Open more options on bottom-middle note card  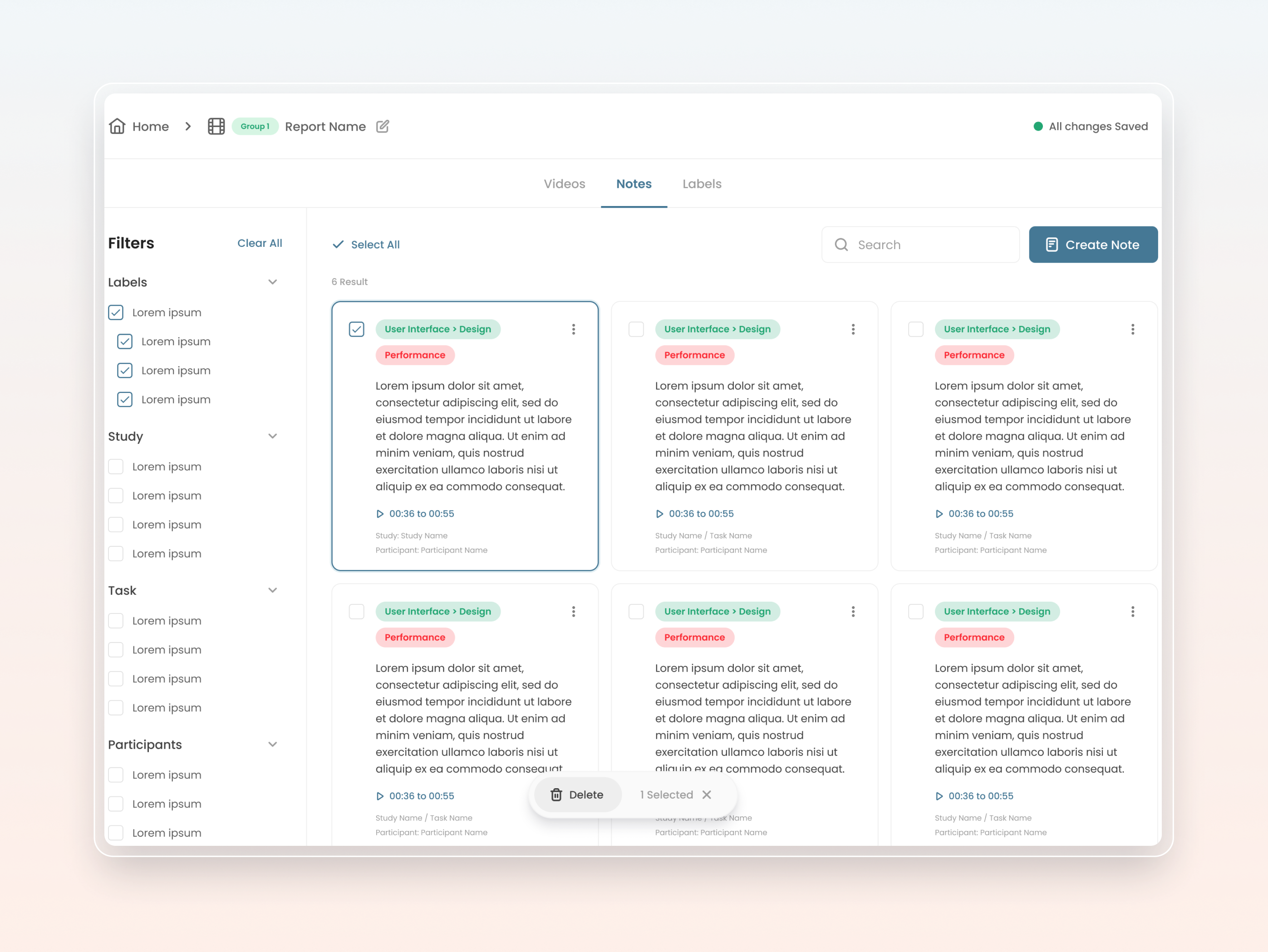[853, 612]
